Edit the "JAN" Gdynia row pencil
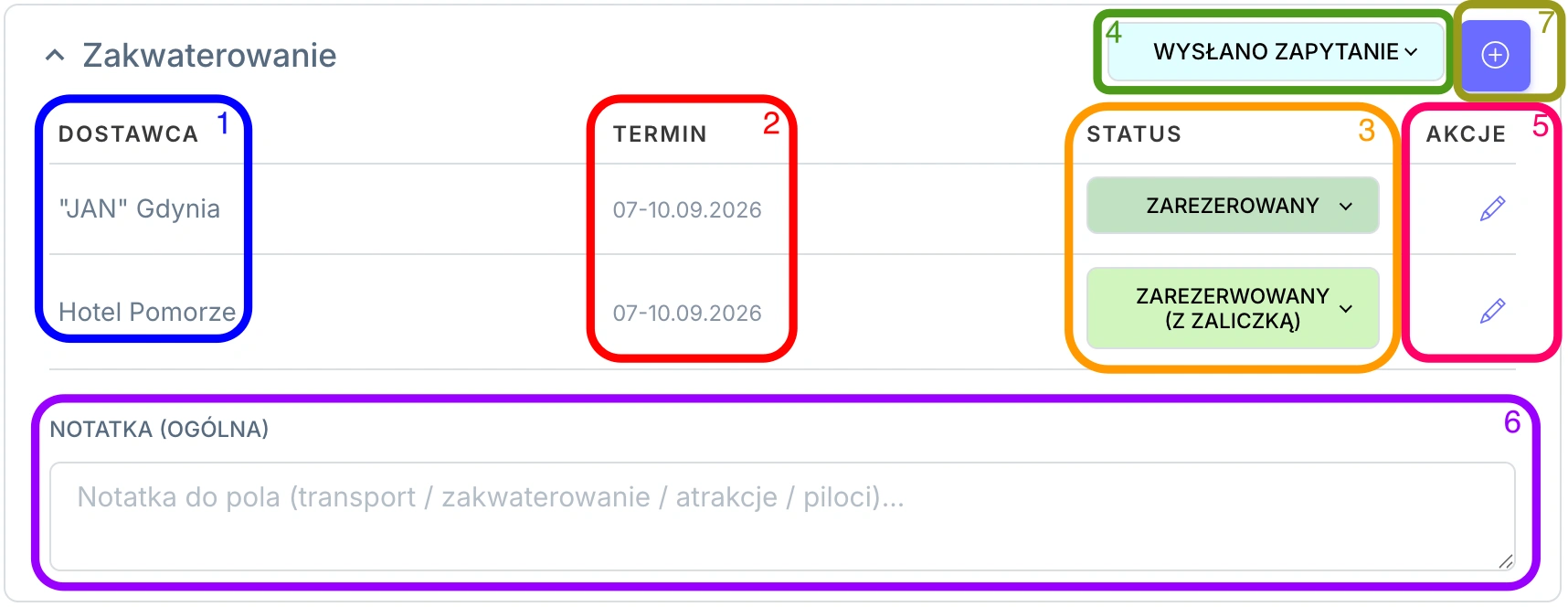Viewport: 1568px width, 607px height. click(x=1492, y=208)
